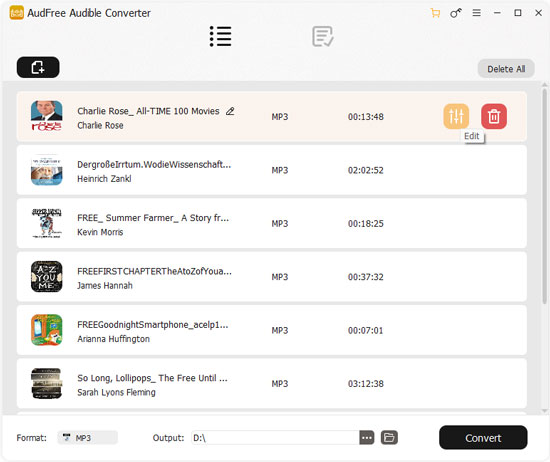Viewport: 550px width, 462px height.
Task: Select the James Hannah cover thumbnail
Action: pos(47,276)
